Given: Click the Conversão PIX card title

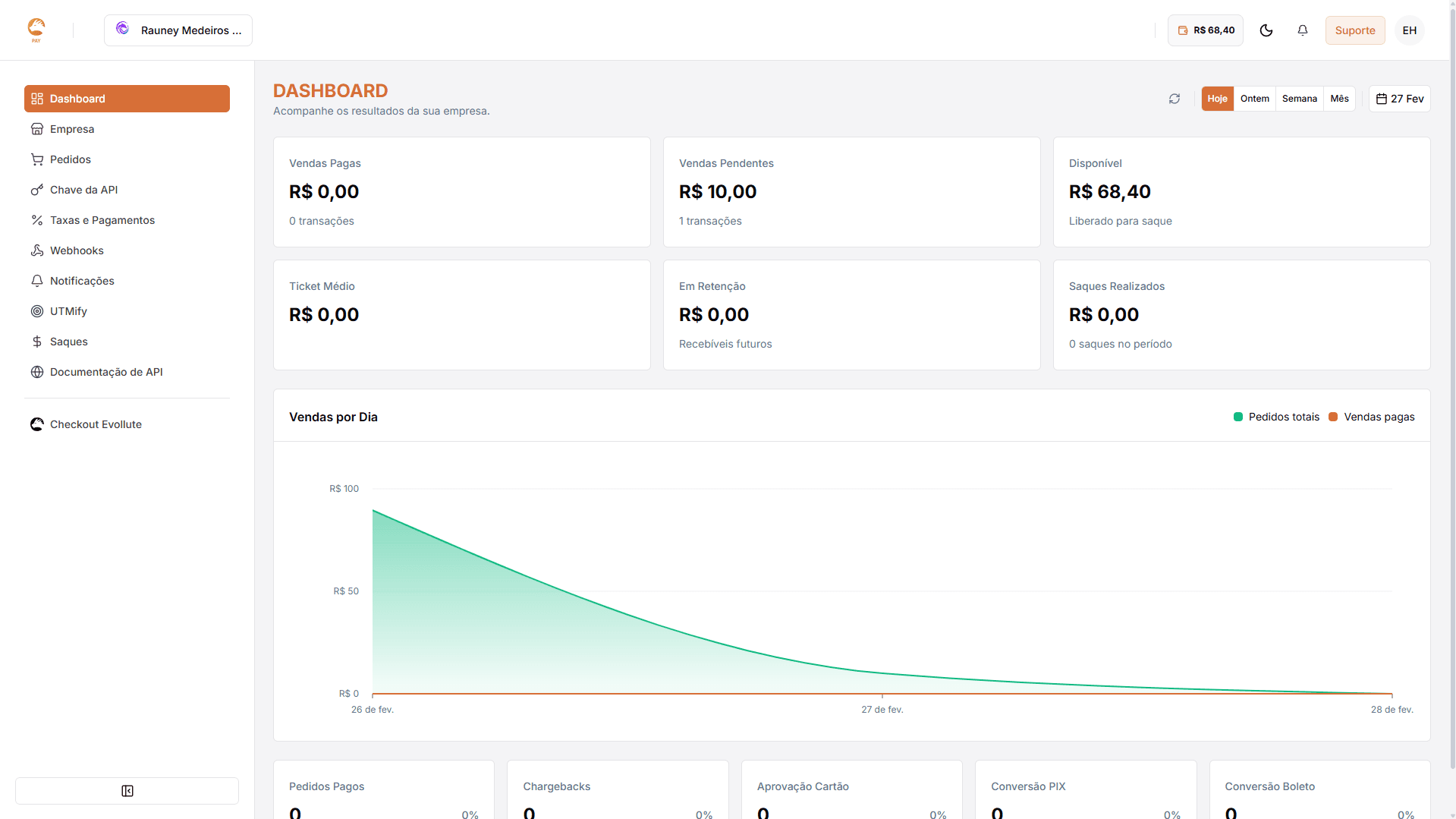Looking at the screenshot, I should click(1028, 786).
